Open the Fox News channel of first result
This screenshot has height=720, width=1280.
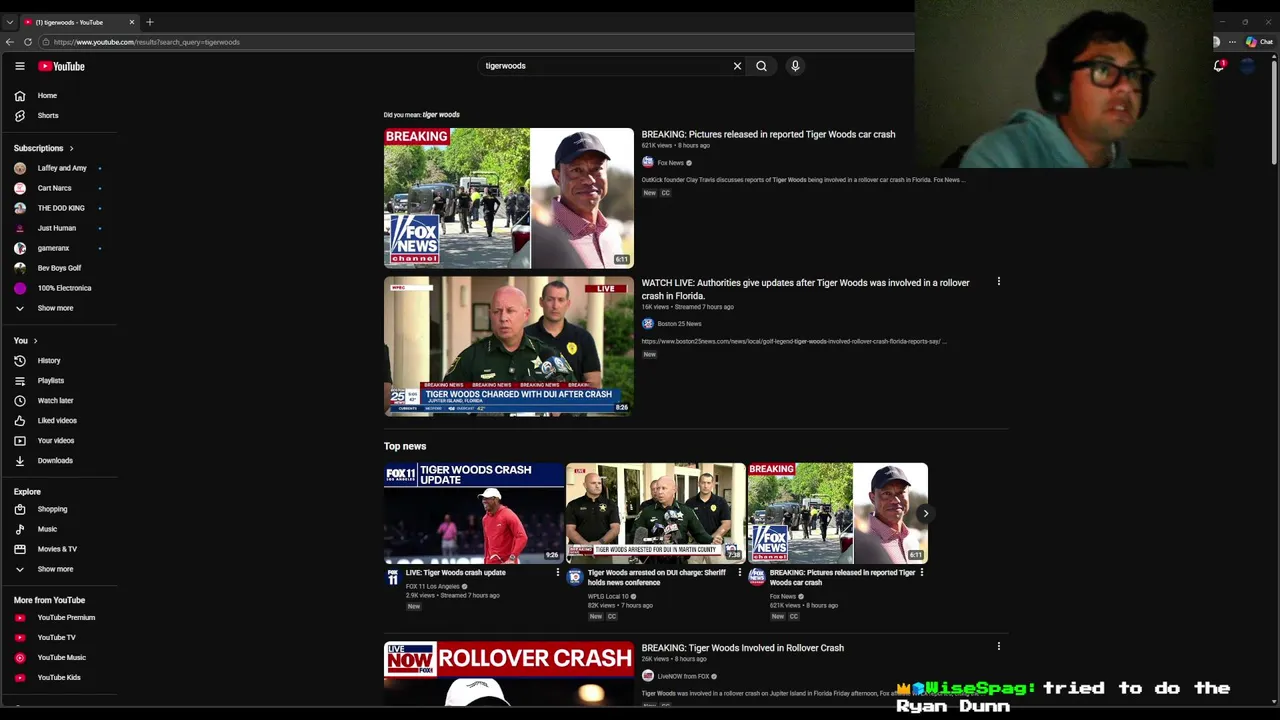pyautogui.click(x=671, y=163)
